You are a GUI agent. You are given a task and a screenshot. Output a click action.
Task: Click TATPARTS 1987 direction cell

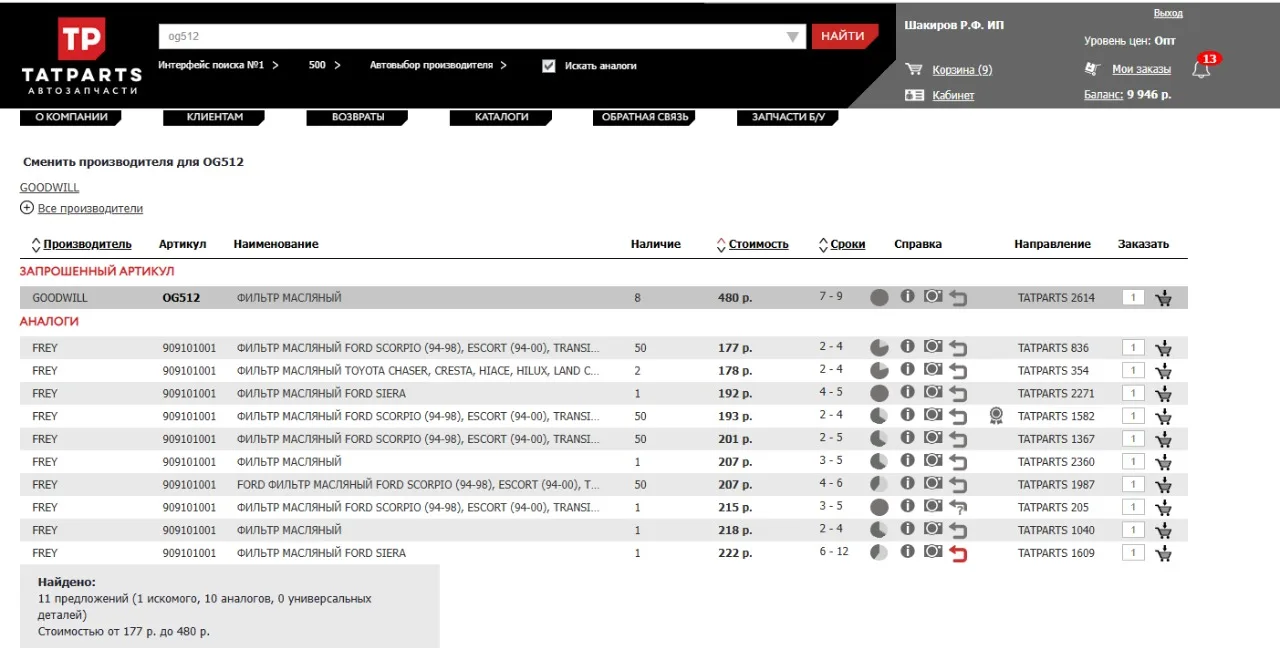pyautogui.click(x=1056, y=485)
